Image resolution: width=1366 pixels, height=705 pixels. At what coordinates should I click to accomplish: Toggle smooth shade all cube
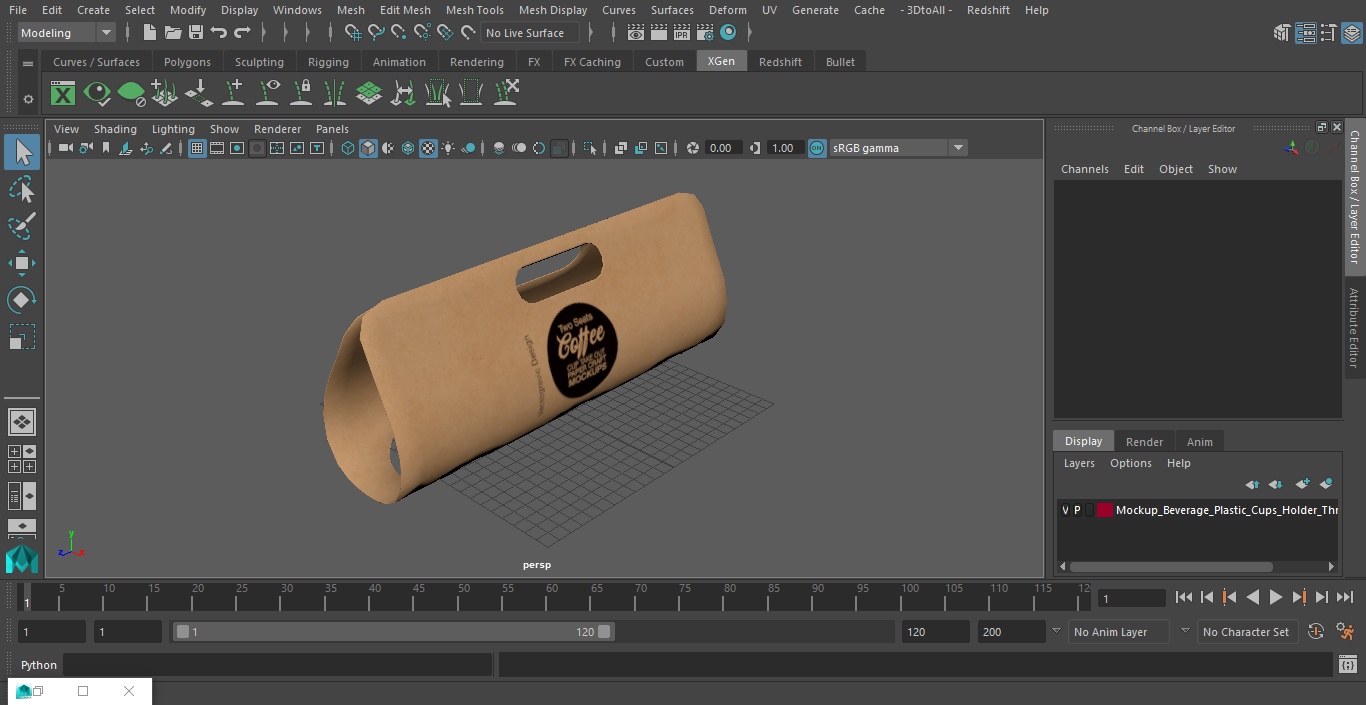[x=368, y=148]
